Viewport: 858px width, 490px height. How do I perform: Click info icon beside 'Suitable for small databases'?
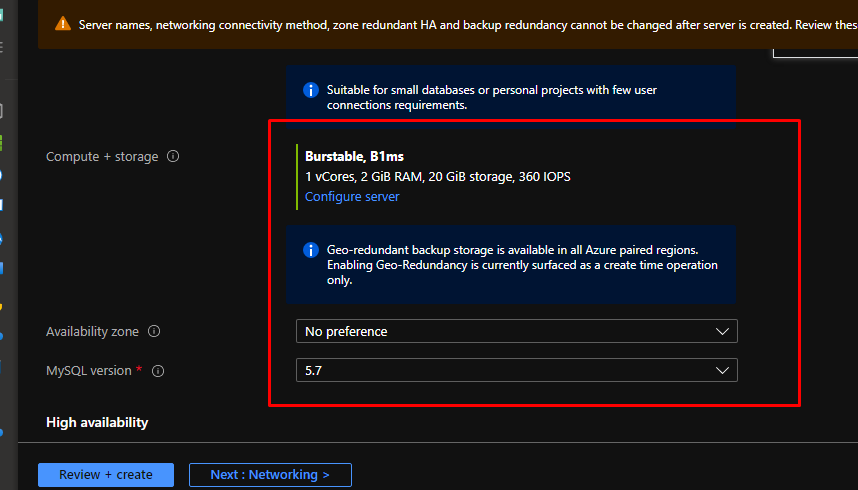tap(310, 91)
